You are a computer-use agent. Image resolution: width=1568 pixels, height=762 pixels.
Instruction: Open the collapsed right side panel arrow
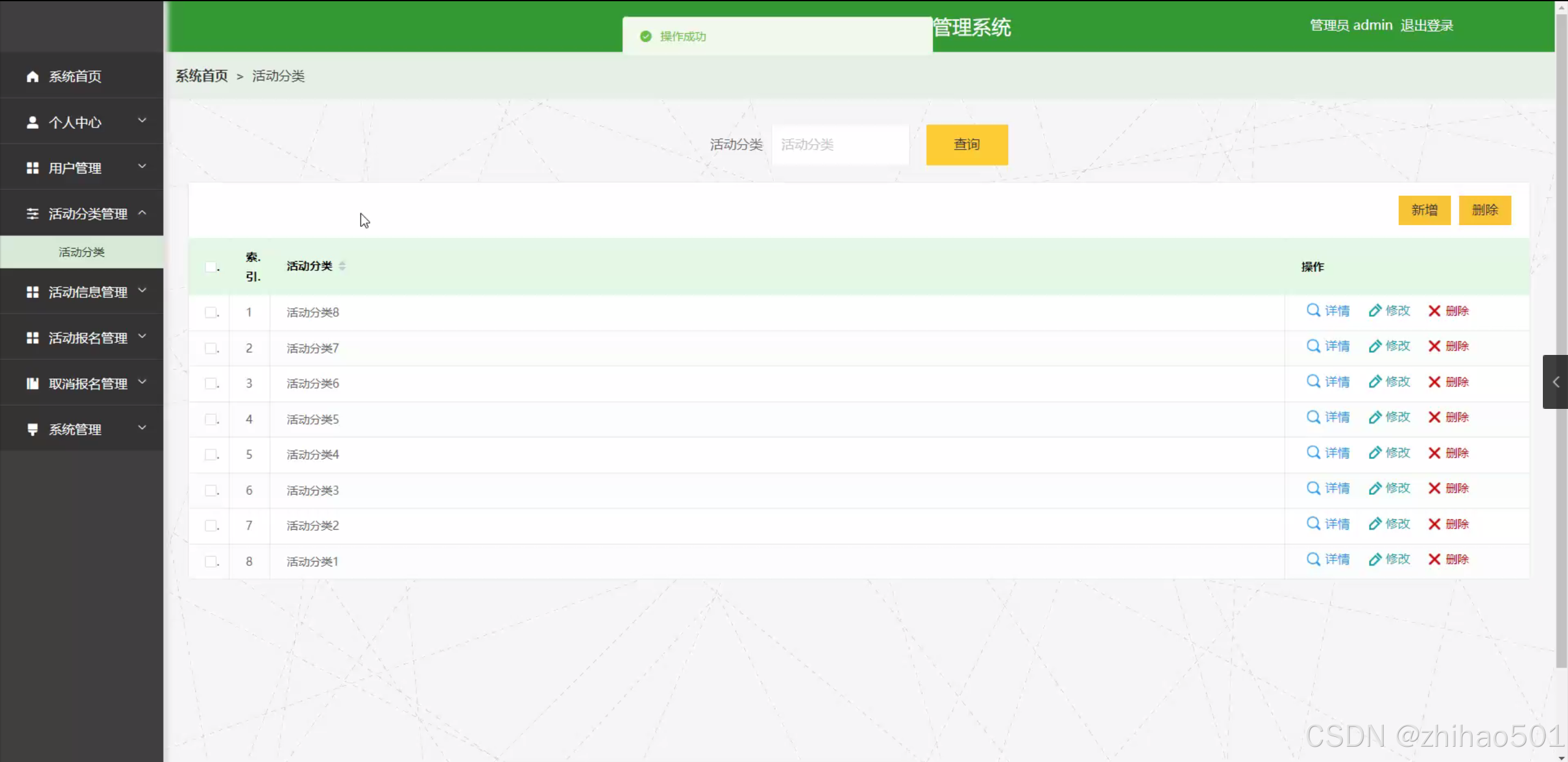coord(1555,382)
